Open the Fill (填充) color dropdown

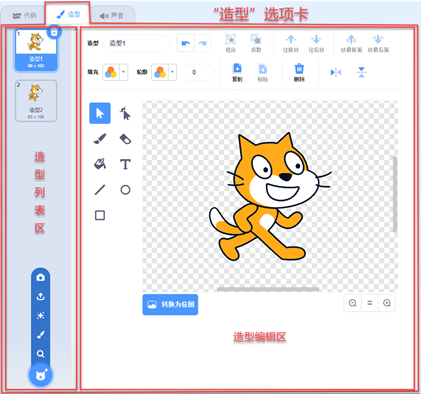pyautogui.click(x=124, y=72)
